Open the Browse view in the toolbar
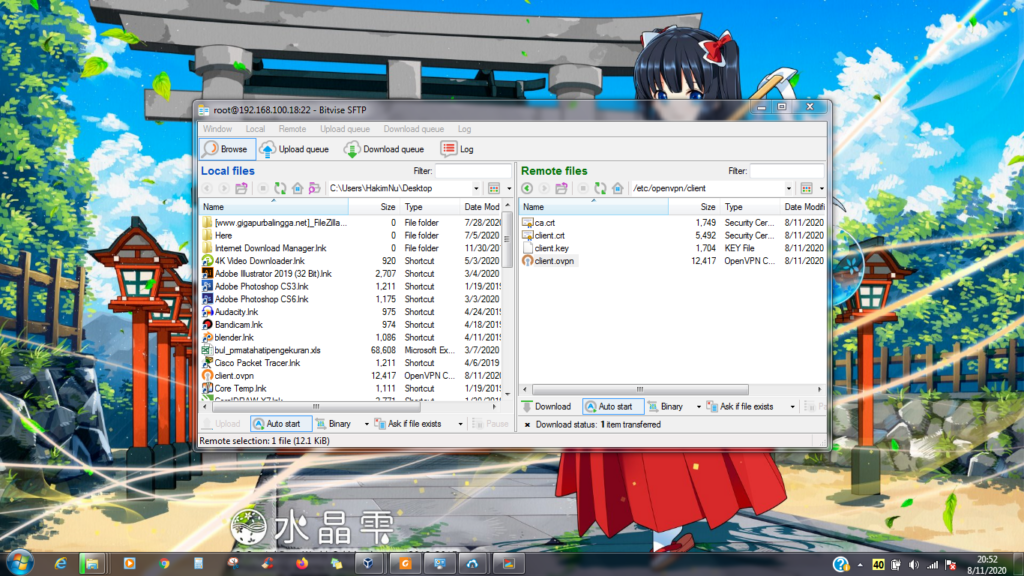The height and width of the screenshot is (576, 1024). click(227, 149)
